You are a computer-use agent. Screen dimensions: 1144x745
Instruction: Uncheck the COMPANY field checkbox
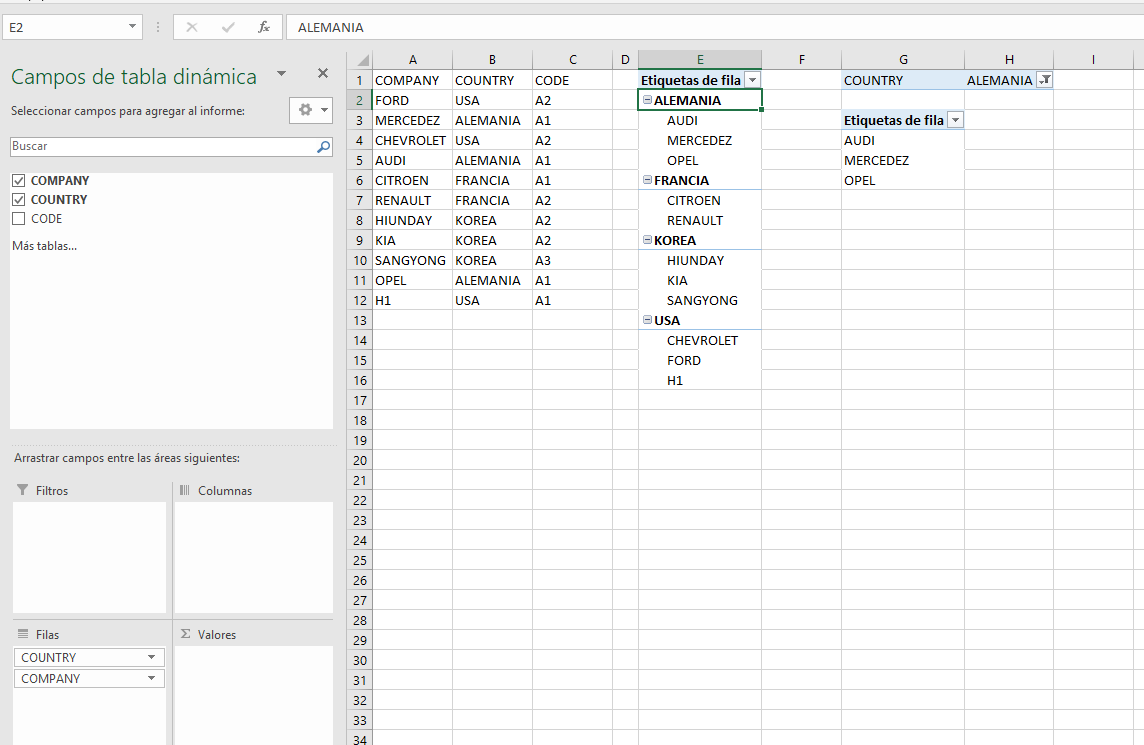tap(19, 180)
